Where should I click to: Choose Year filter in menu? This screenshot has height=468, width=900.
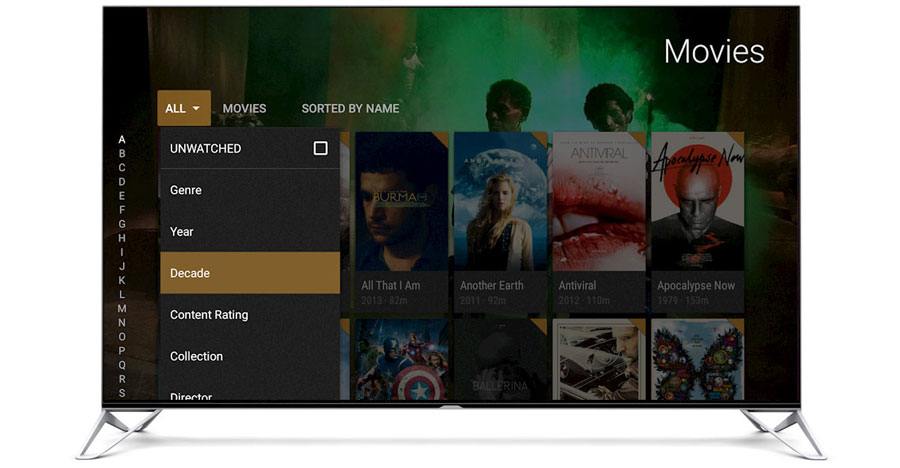250,231
